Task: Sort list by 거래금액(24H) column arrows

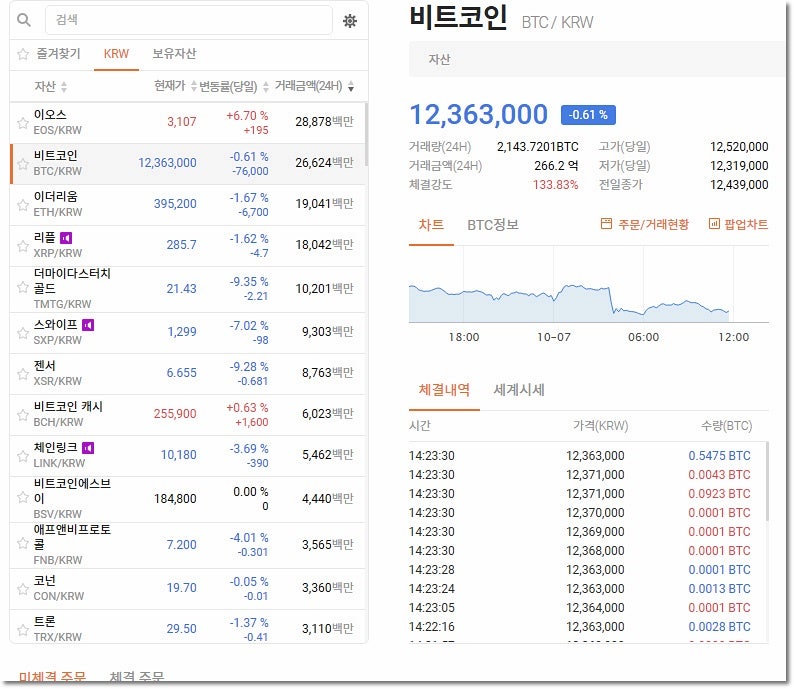Action: point(351,87)
